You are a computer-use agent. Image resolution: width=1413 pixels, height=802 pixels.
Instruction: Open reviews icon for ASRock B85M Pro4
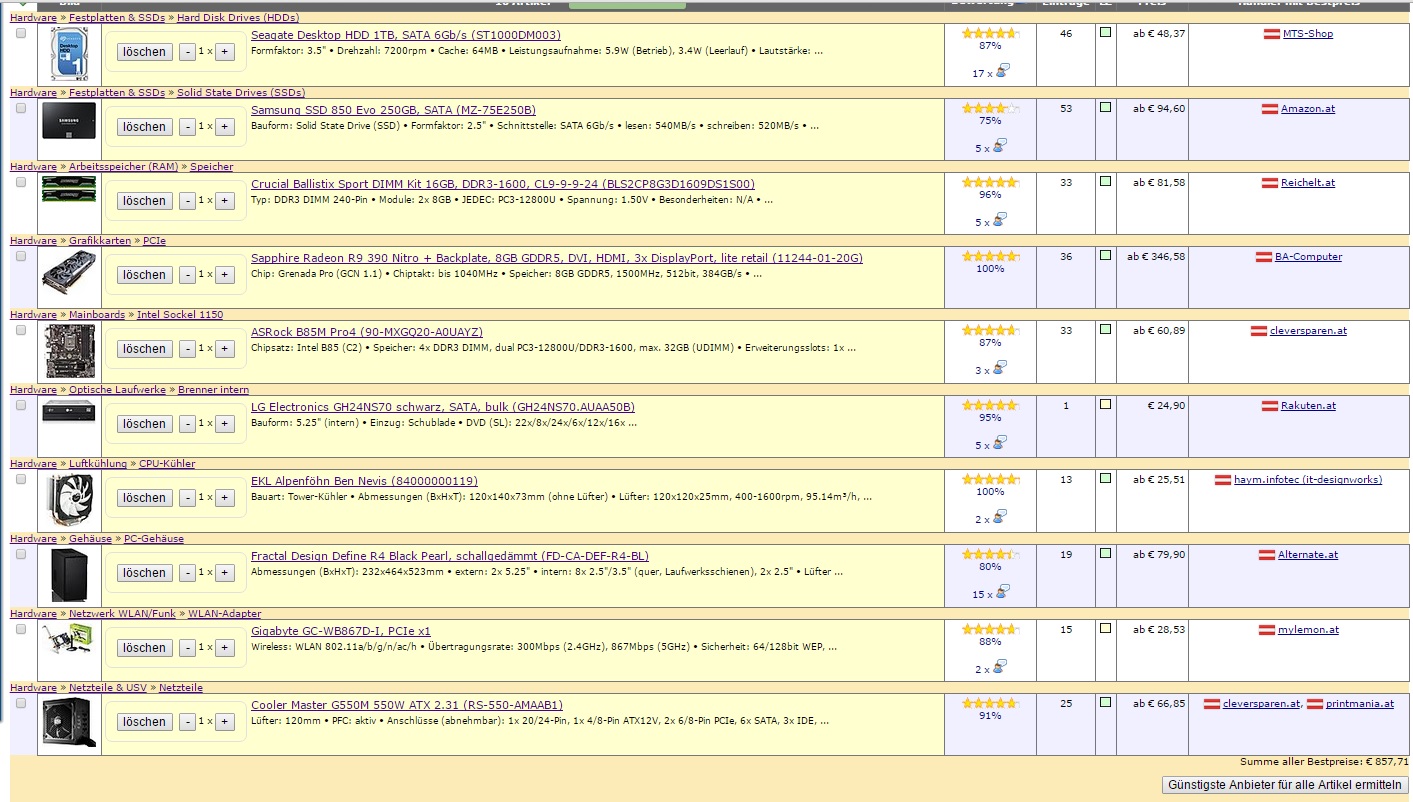[x=1001, y=368]
